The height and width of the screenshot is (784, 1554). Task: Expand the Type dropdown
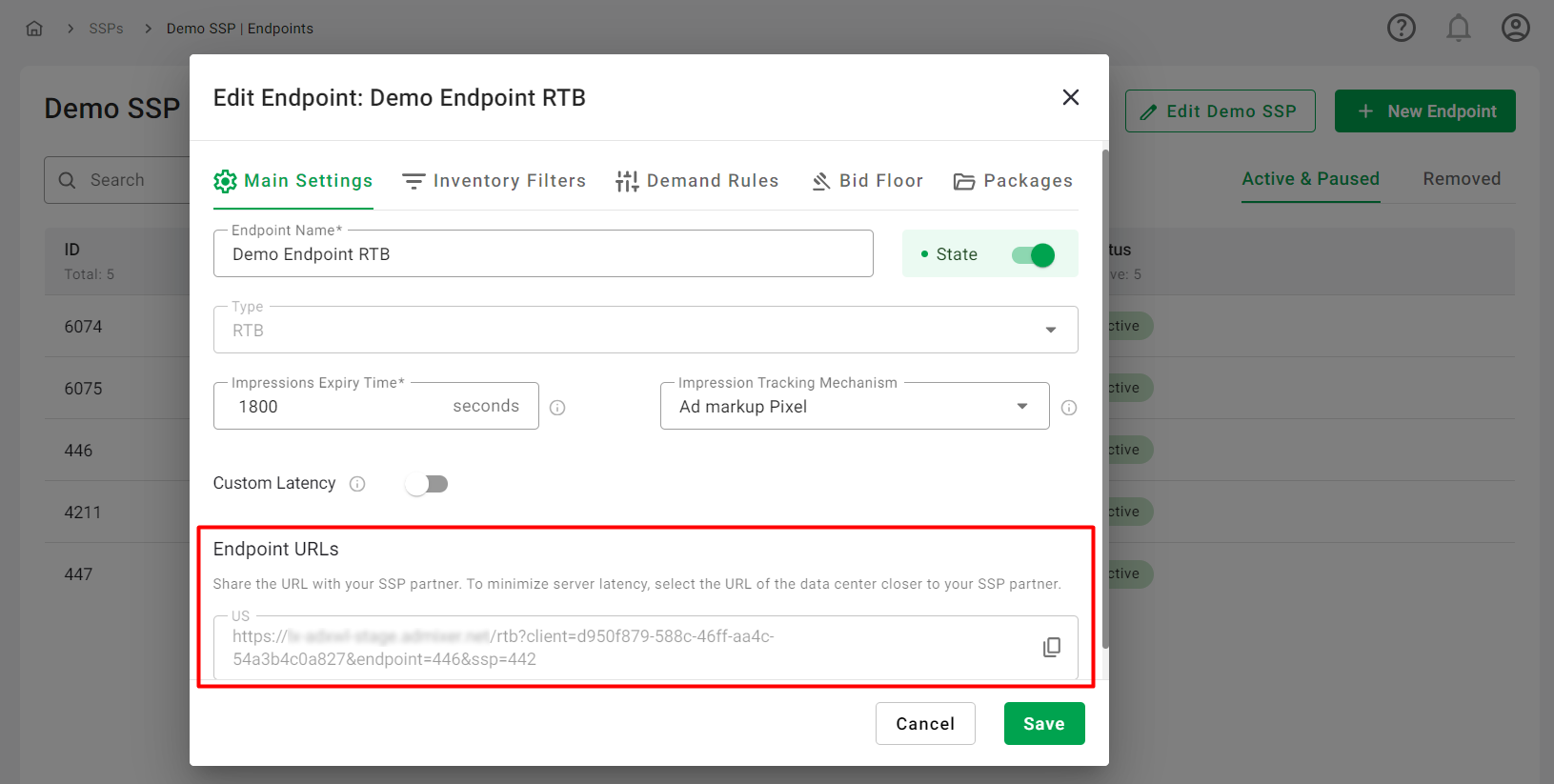(x=1050, y=330)
